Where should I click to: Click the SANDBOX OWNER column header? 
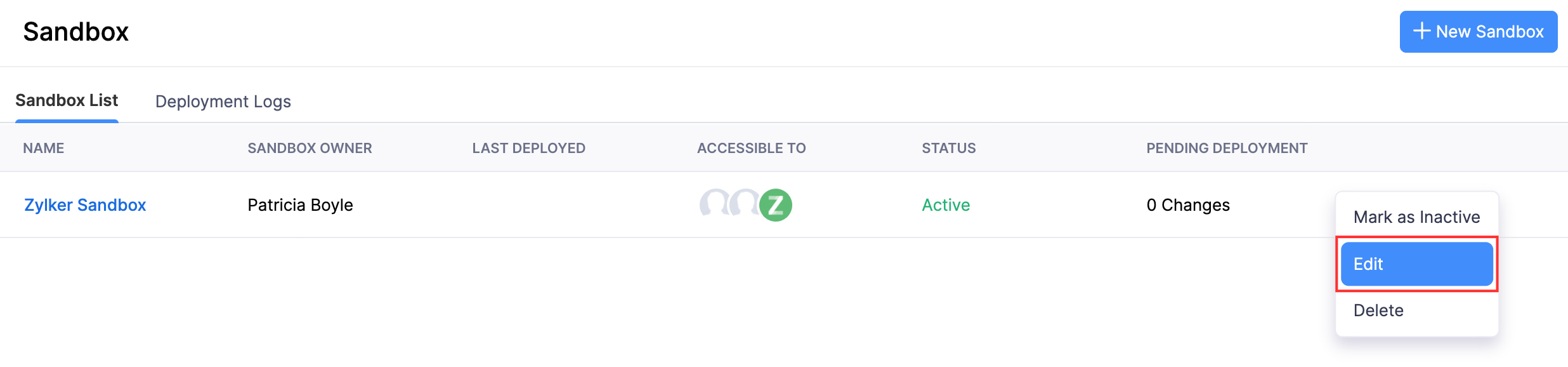310,148
